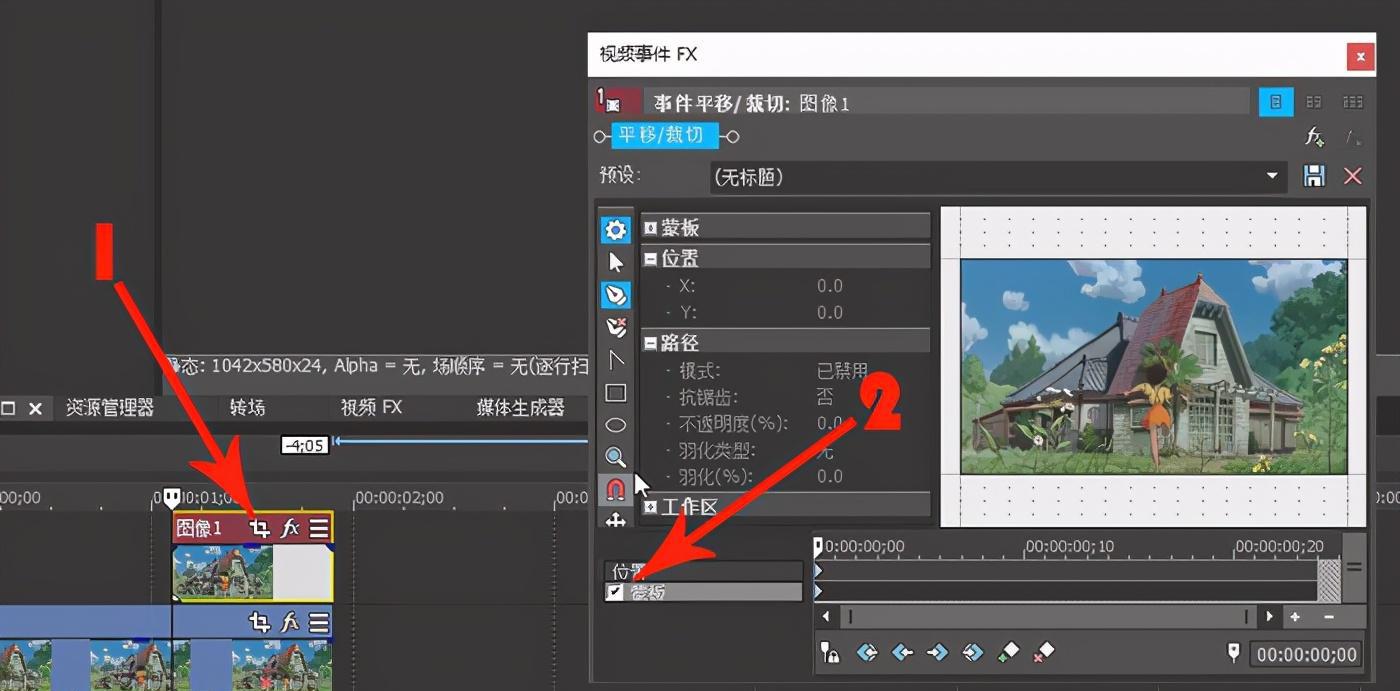Collapse the 路径 properties section
1400x691 pixels.
650,343
